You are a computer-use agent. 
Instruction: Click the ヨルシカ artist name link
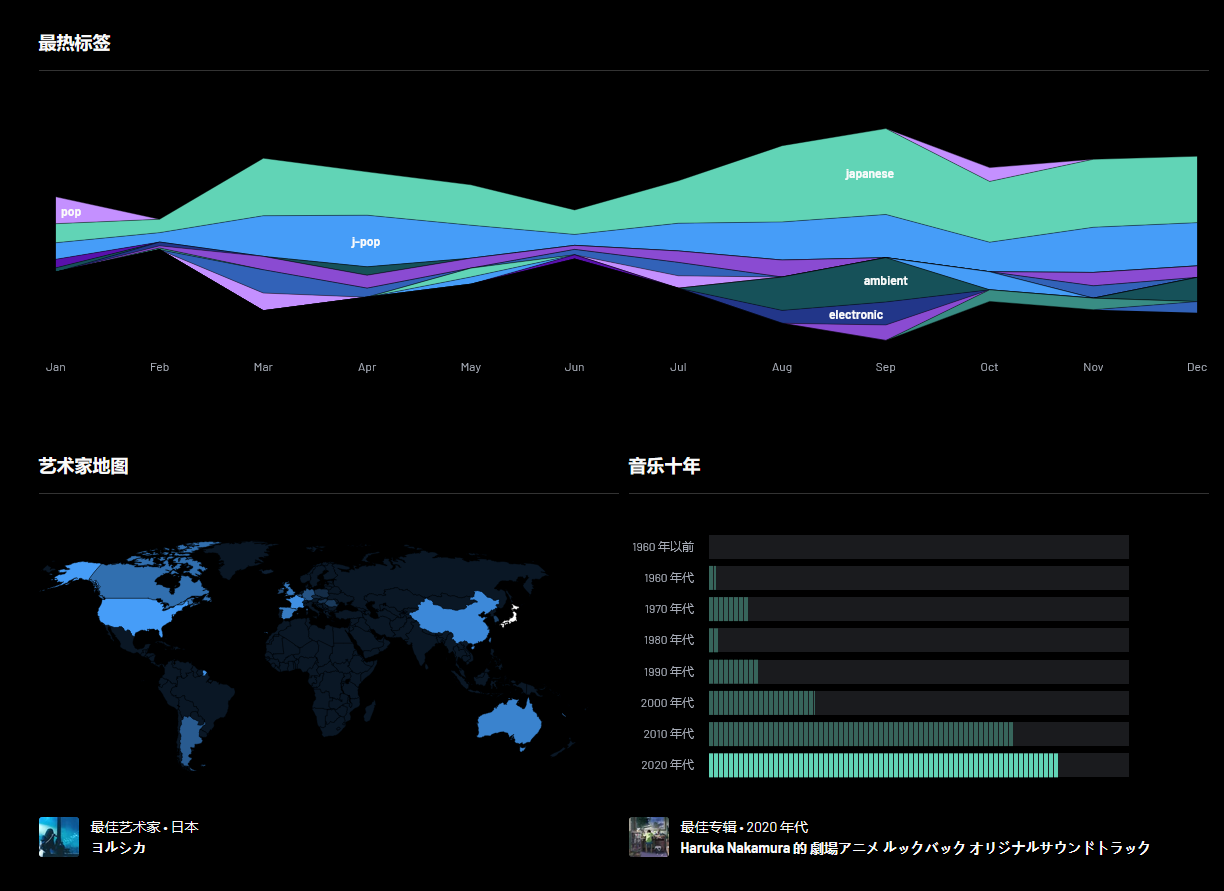pos(119,848)
